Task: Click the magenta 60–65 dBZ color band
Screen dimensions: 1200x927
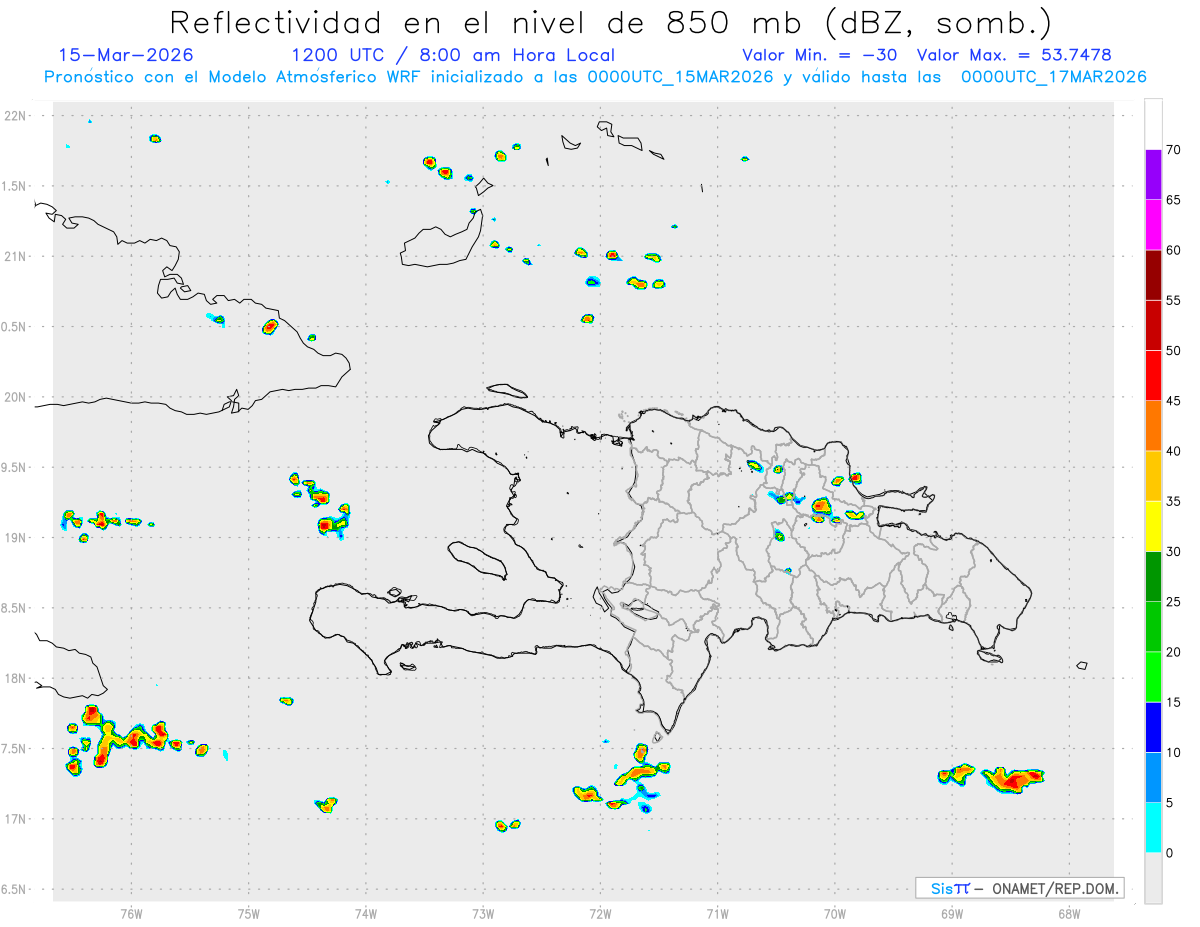Action: pyautogui.click(x=1153, y=225)
